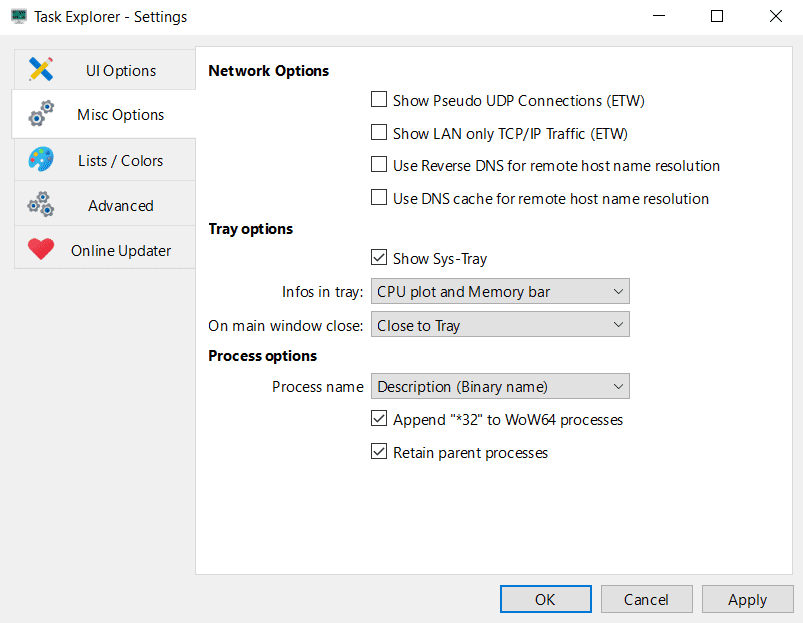Screen dimensions: 803x623
Task: Uncheck the Show Sys-Tray option
Action: tap(379, 259)
